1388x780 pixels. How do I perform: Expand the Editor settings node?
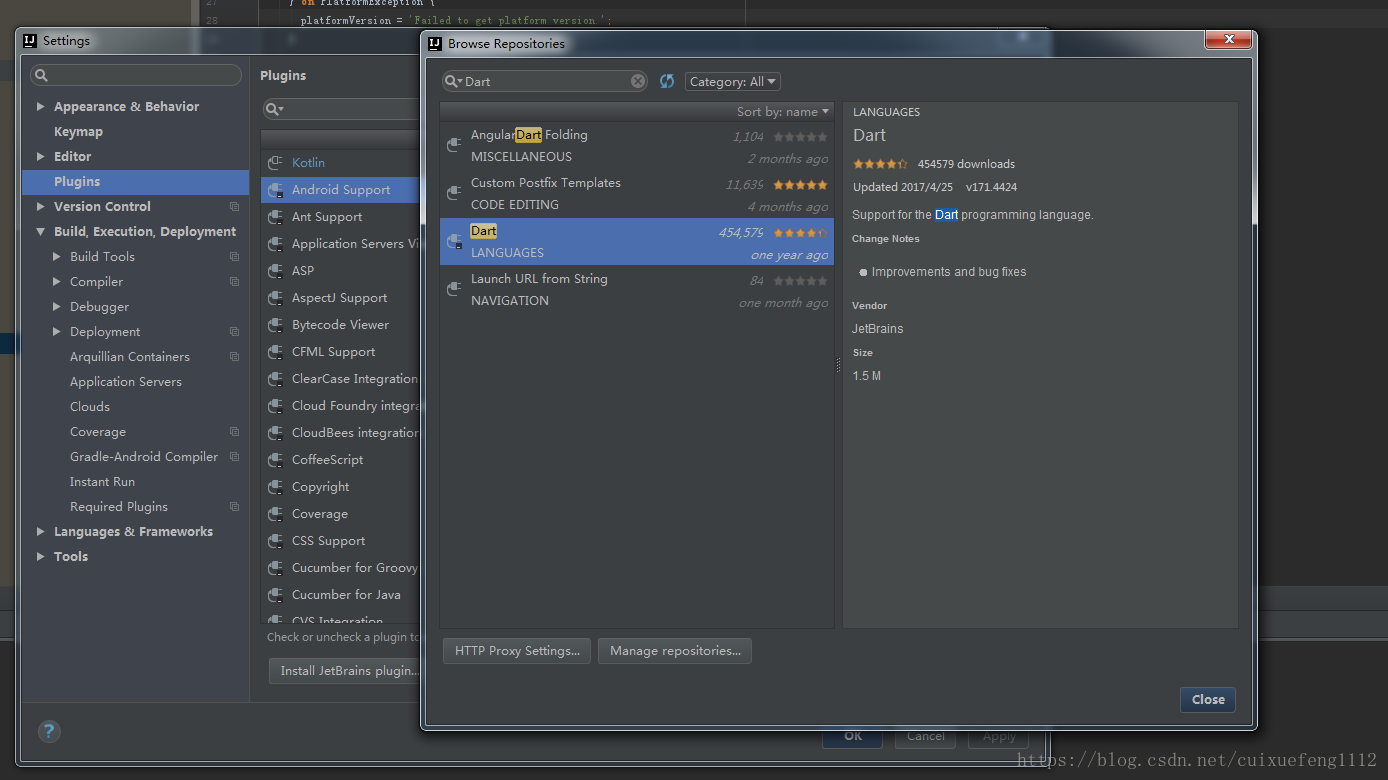tap(40, 156)
